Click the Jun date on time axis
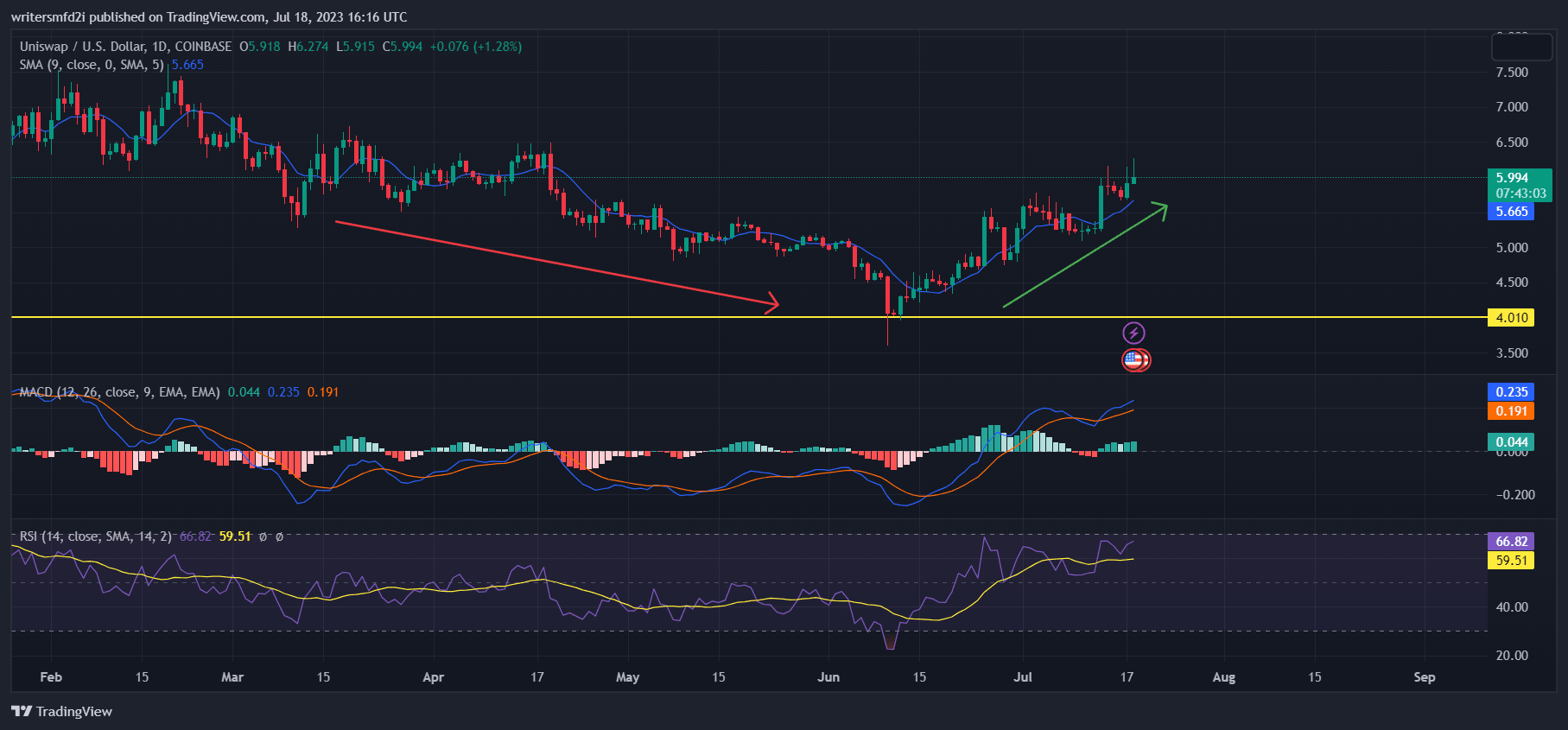 [828, 677]
